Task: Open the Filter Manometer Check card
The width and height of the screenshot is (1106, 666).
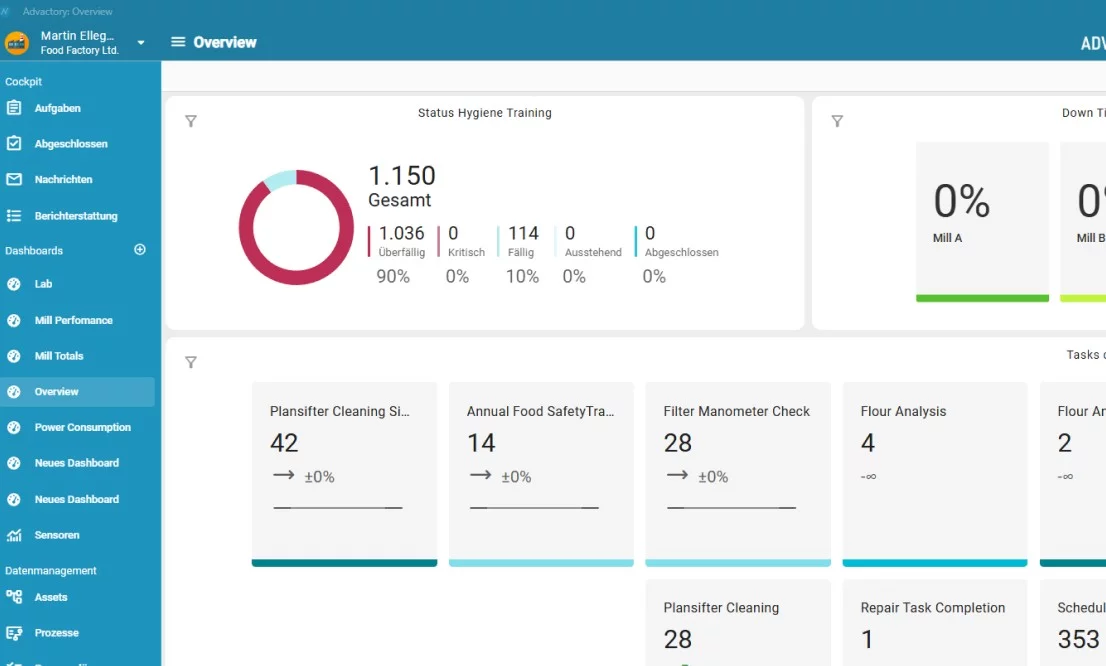Action: pos(738,474)
